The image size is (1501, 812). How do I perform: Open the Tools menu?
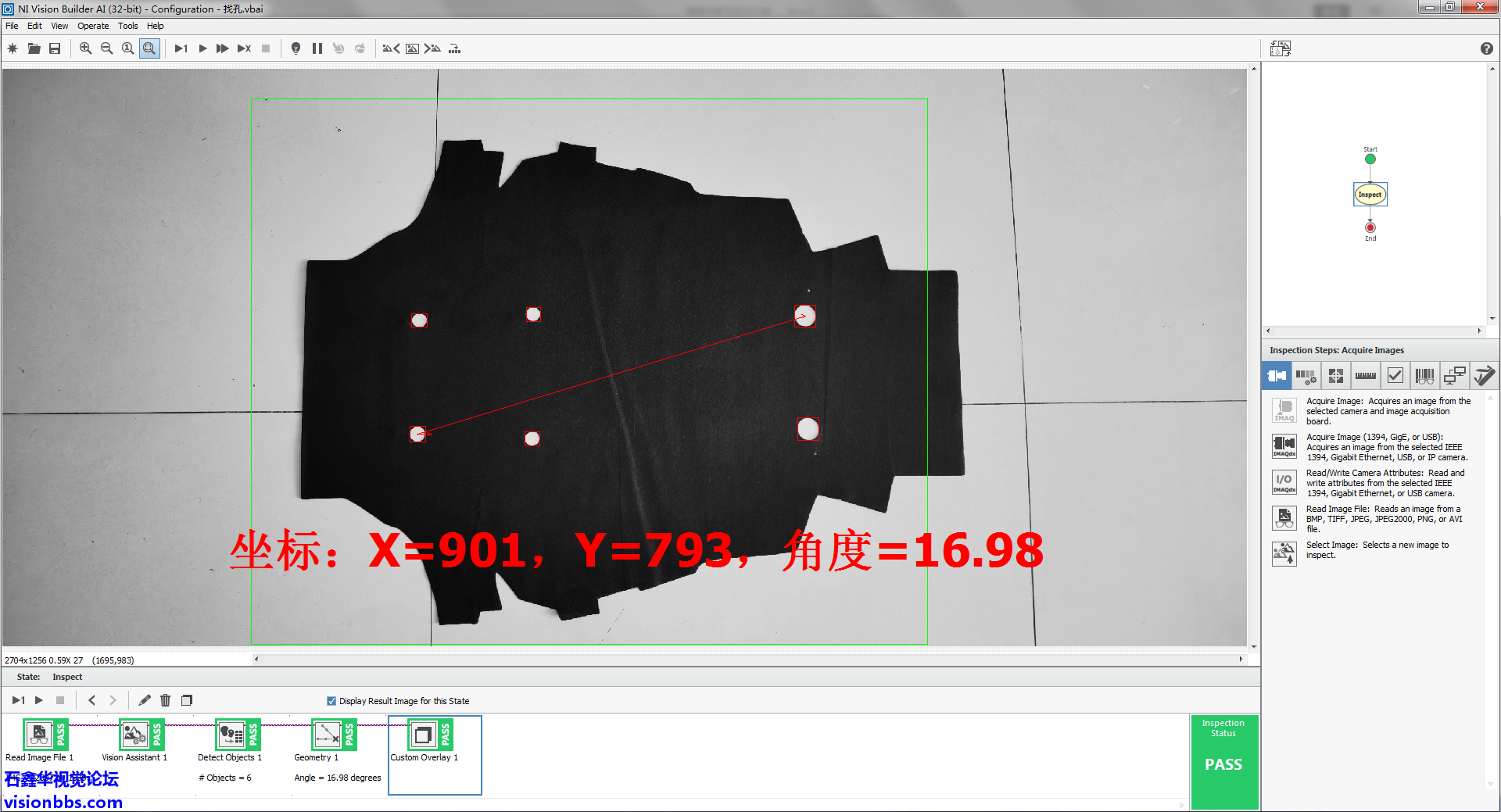(x=127, y=26)
